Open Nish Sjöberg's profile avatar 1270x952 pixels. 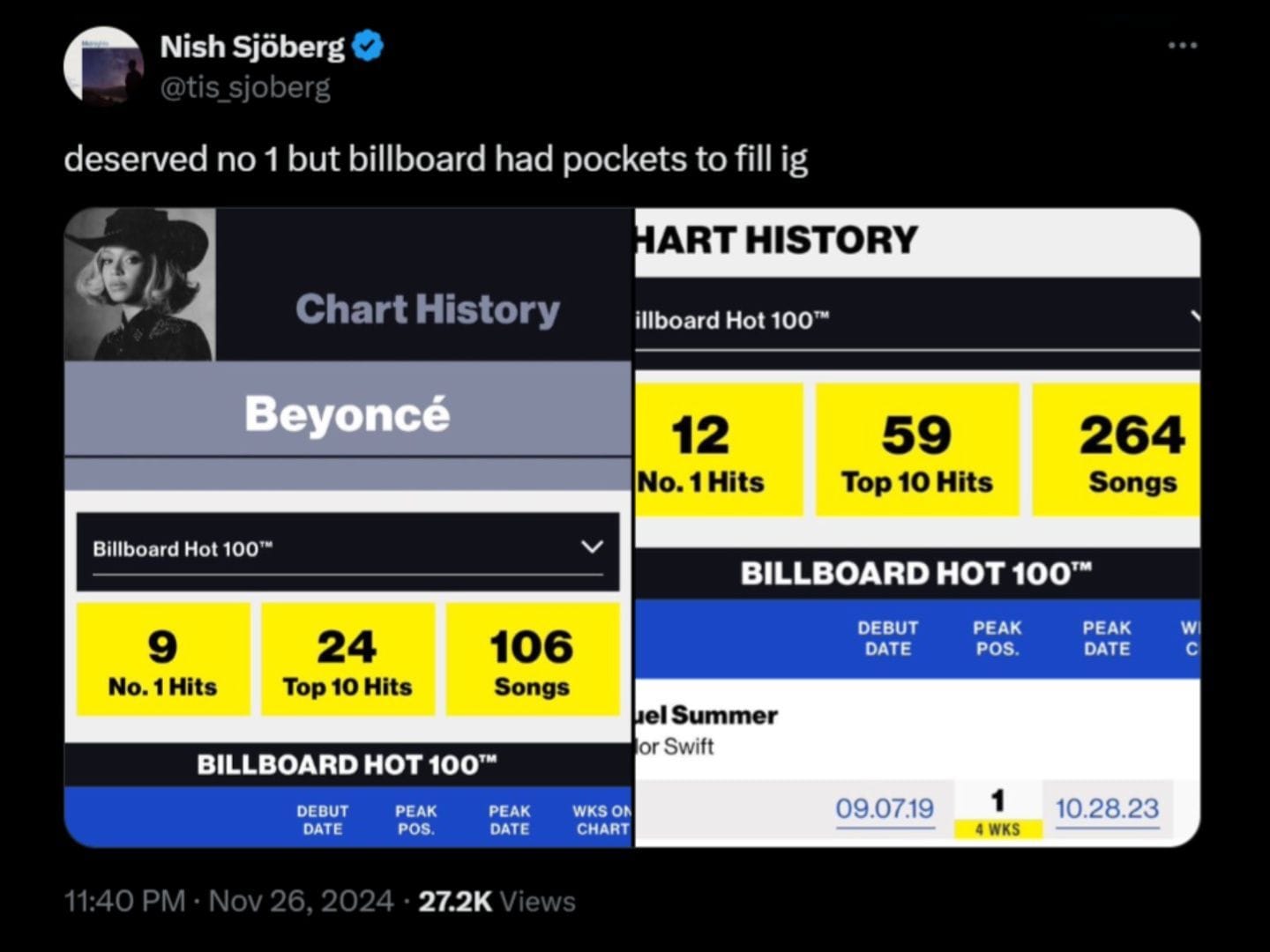103,66
